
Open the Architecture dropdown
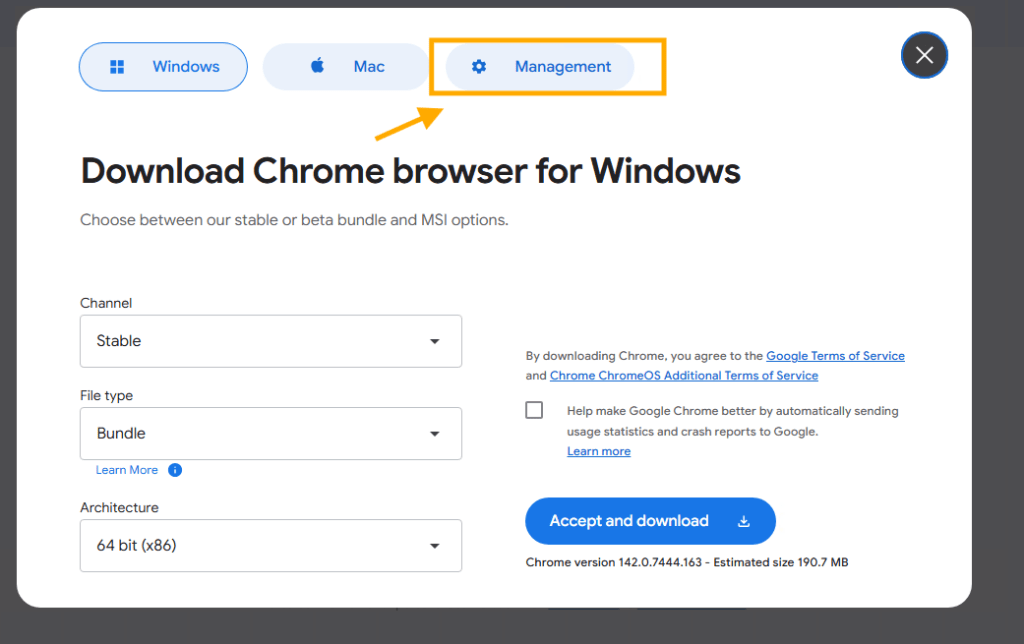coord(270,545)
